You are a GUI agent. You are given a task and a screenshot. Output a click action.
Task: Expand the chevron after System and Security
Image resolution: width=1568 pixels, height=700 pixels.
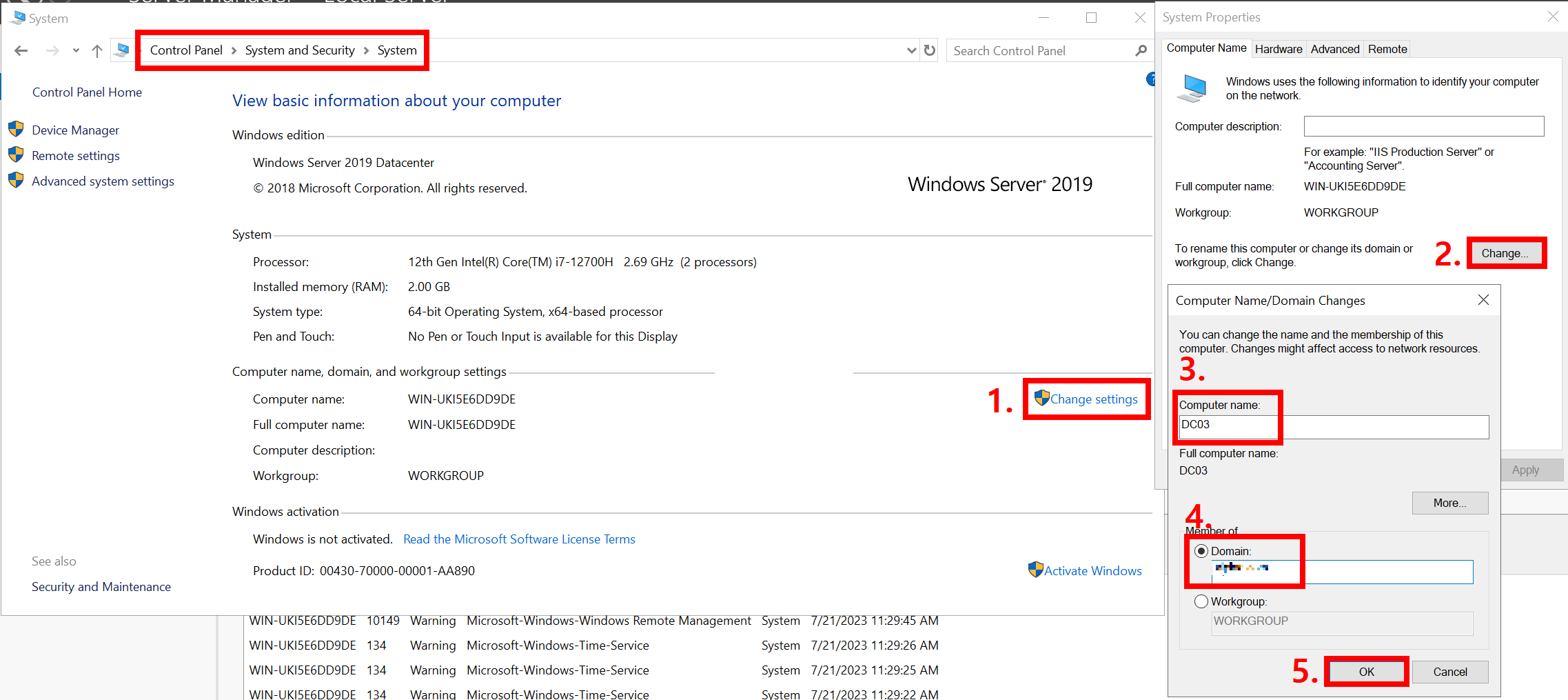tap(366, 50)
